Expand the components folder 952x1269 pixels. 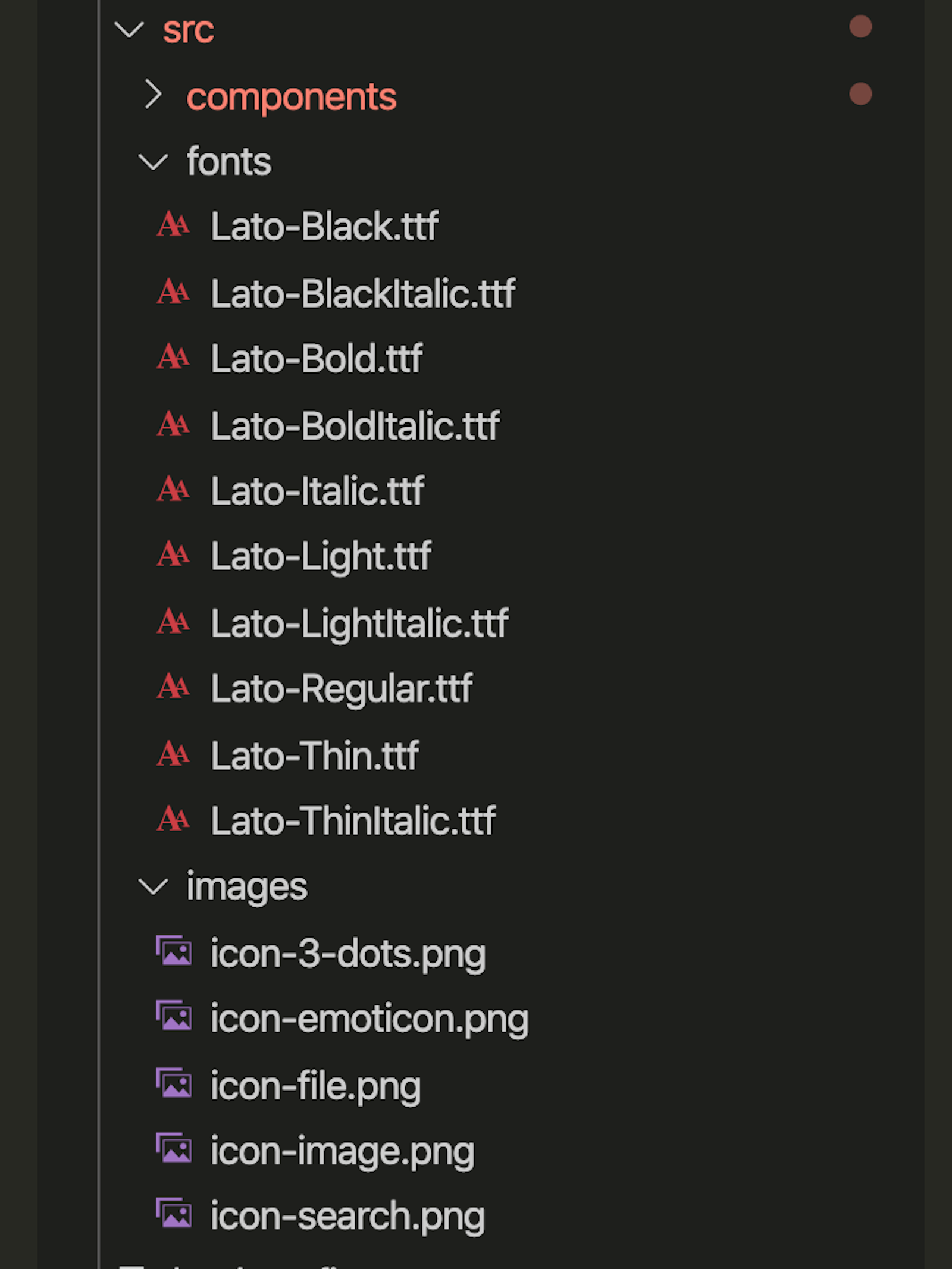155,94
